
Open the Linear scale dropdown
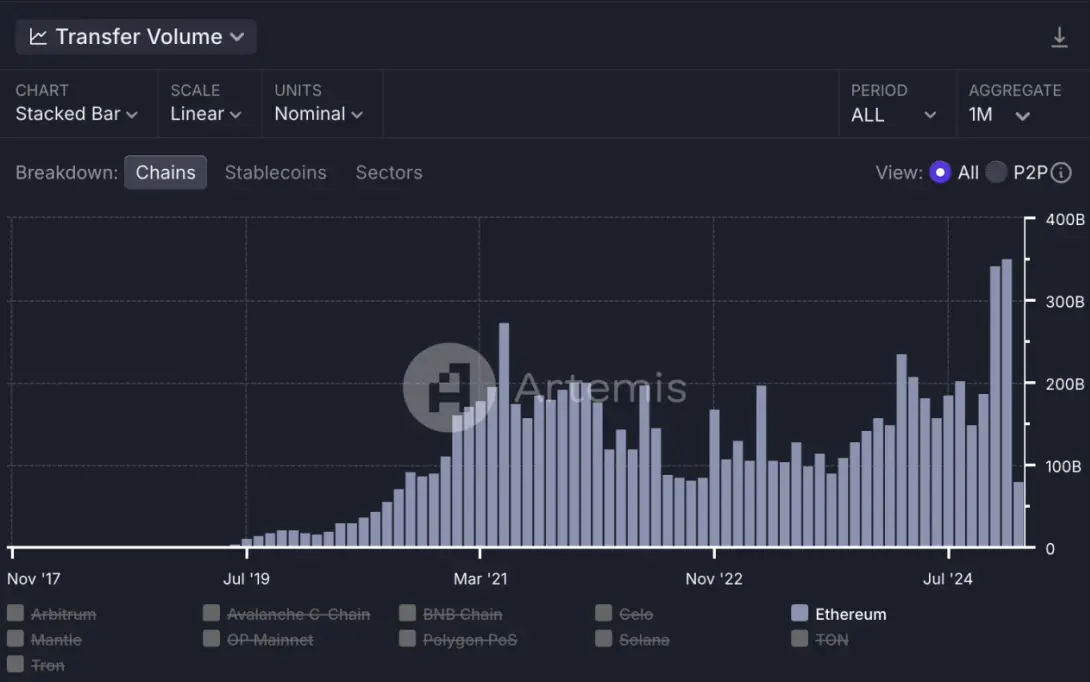point(206,114)
